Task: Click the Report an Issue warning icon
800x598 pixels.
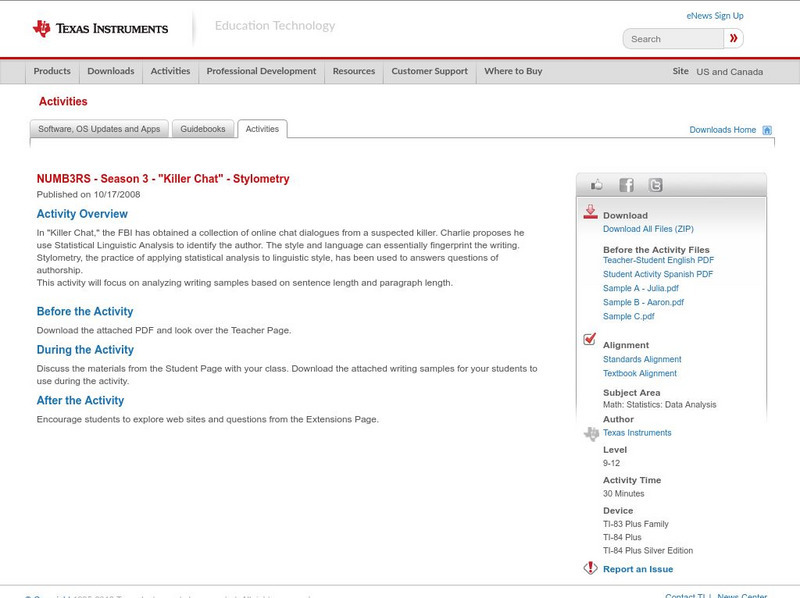Action: (590, 568)
